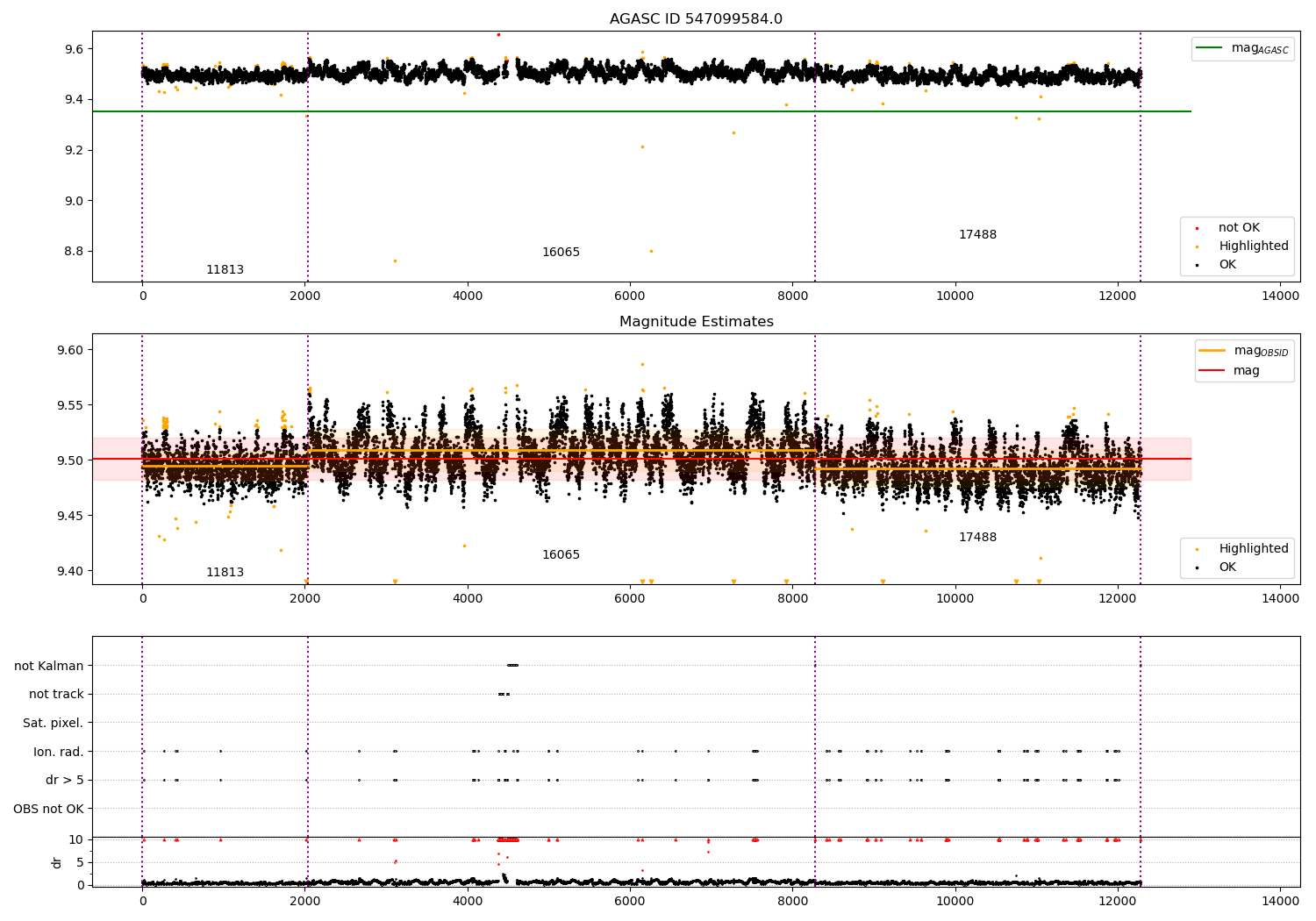Click the 8.8 tick on top y-axis
1316x921 pixels.
74,252
